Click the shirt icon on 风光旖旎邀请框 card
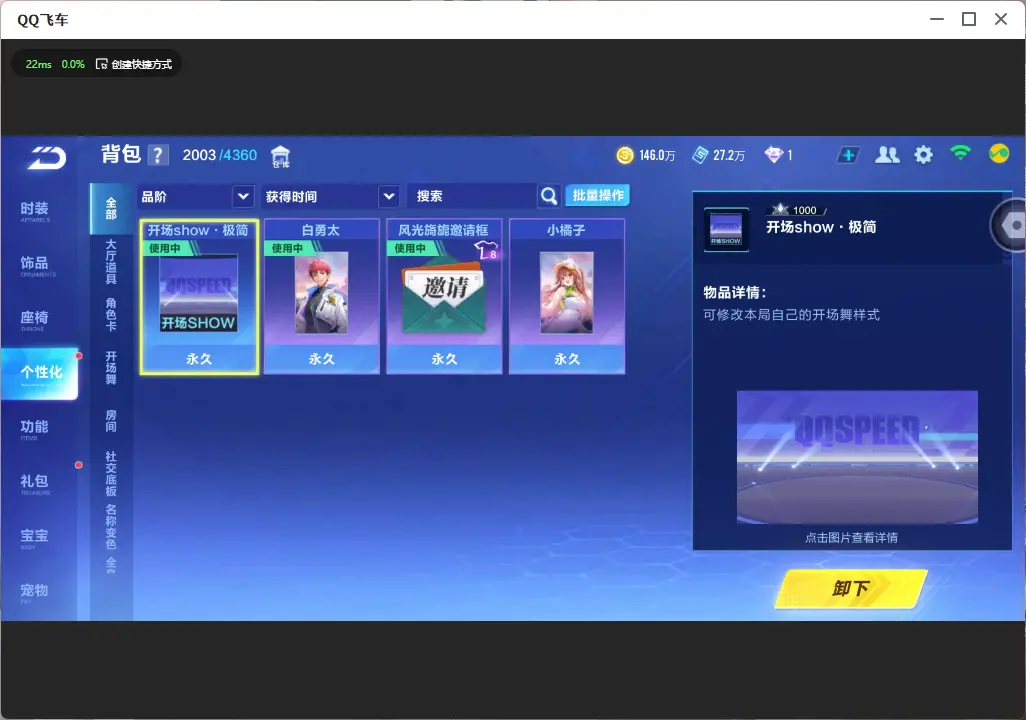1026x720 pixels. [486, 249]
